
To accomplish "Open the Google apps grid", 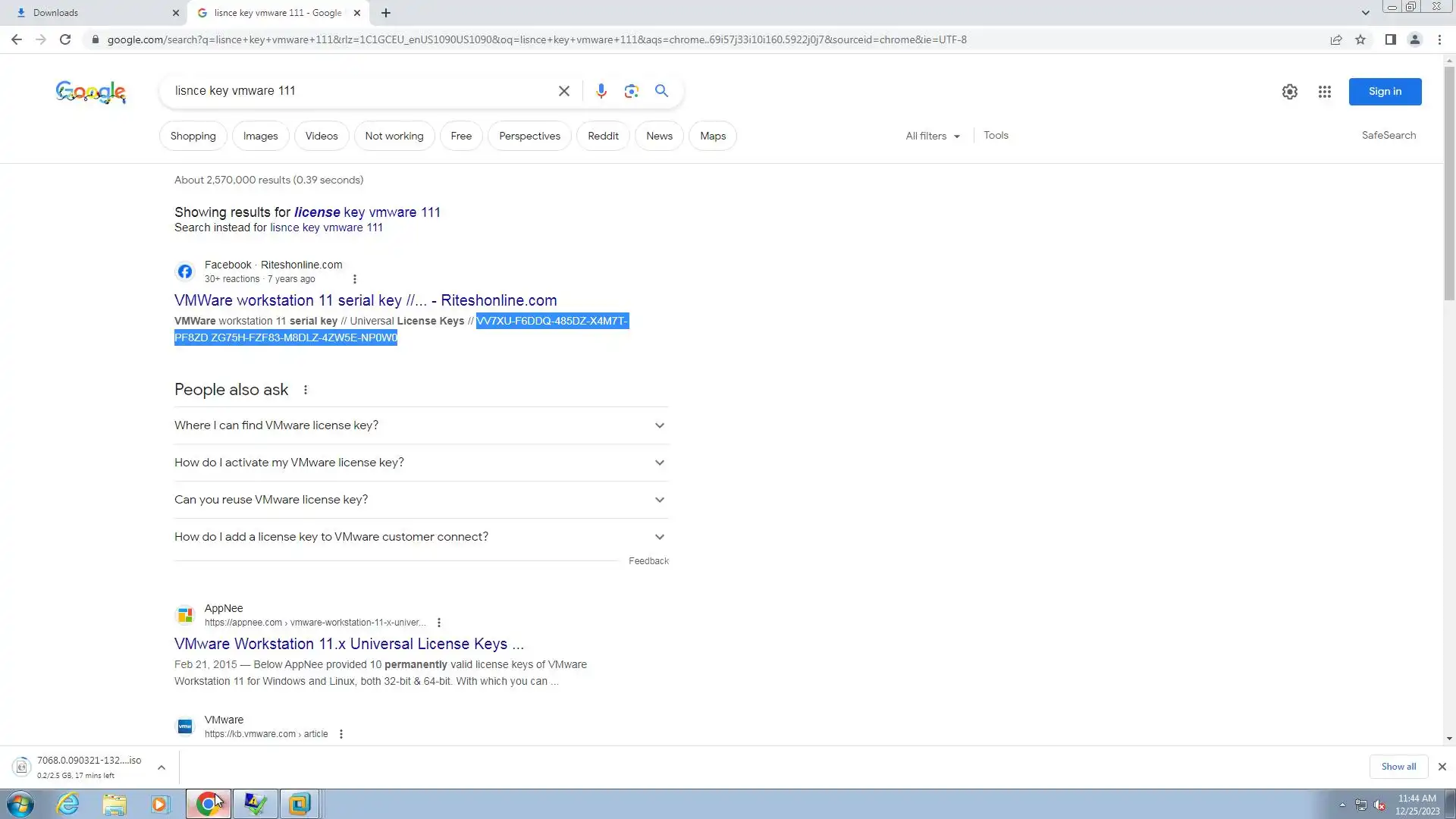I will [1324, 92].
